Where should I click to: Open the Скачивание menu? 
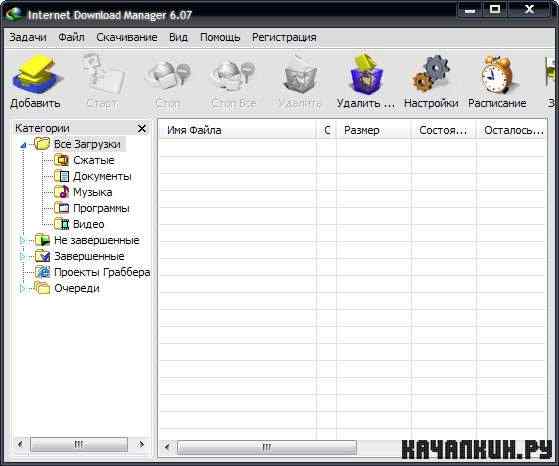click(x=127, y=37)
